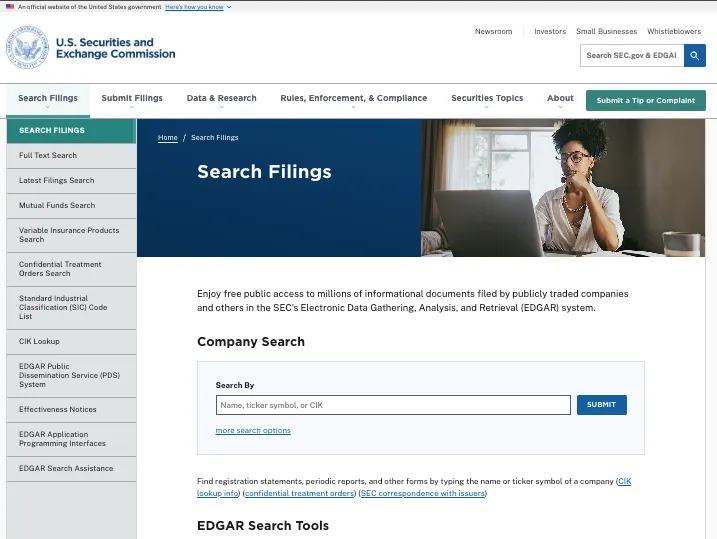This screenshot has height=539, width=717.
Task: Open the Securities Topics menu
Action: pyautogui.click(x=487, y=101)
